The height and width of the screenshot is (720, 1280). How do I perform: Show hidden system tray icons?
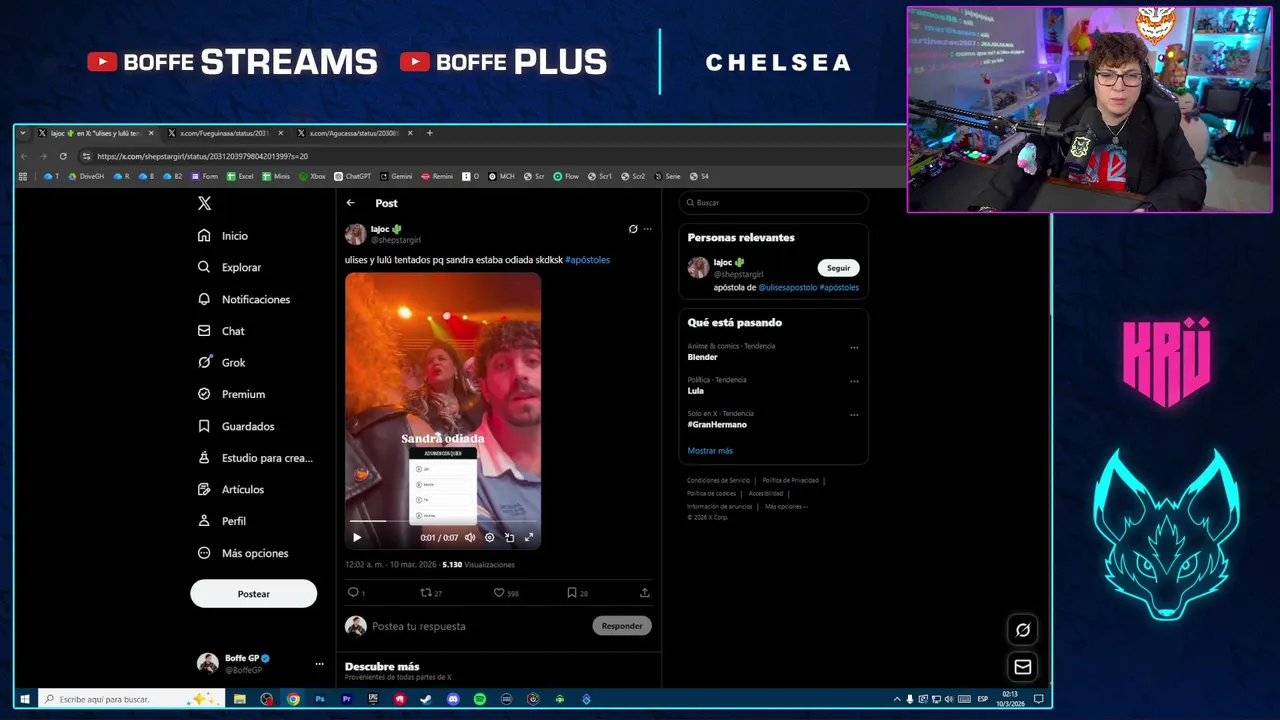pos(897,699)
